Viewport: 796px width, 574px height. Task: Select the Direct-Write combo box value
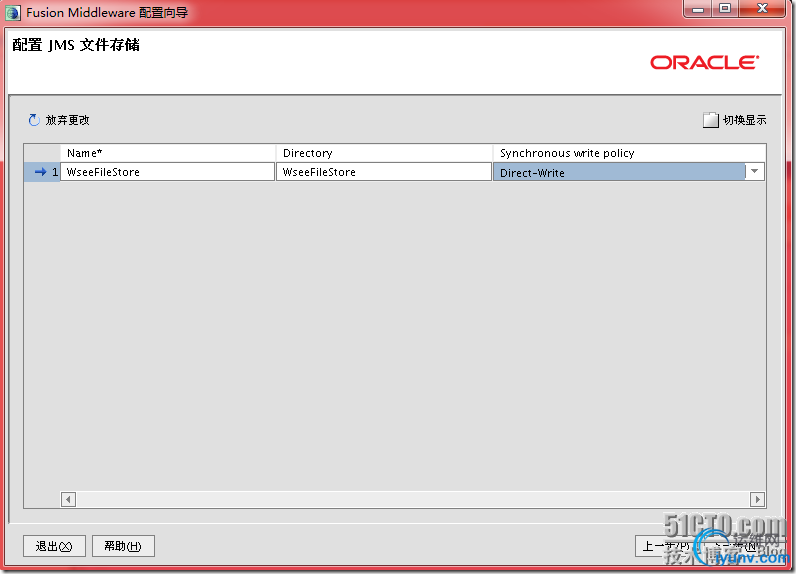click(x=619, y=172)
